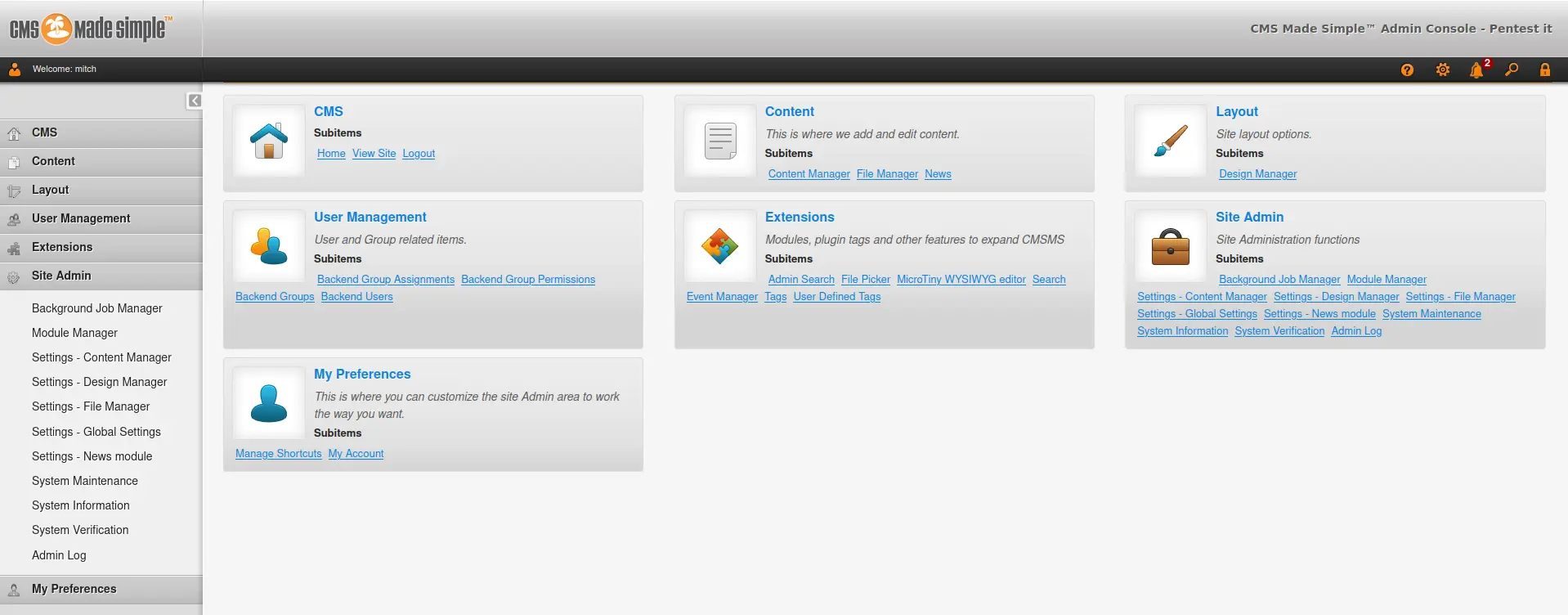Expand CMS section in the sidebar

(101, 133)
